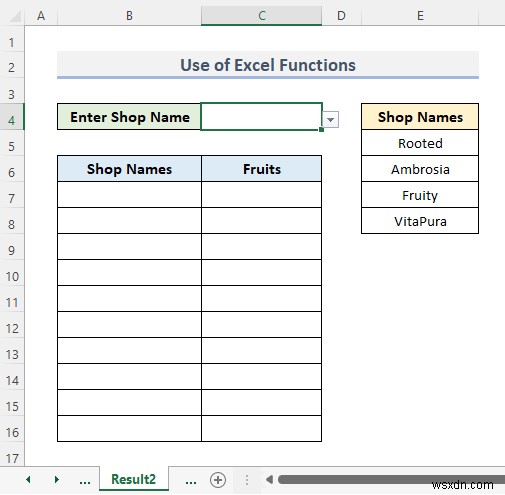
Task: Select all cells corner triangle
Action: coord(15,16)
